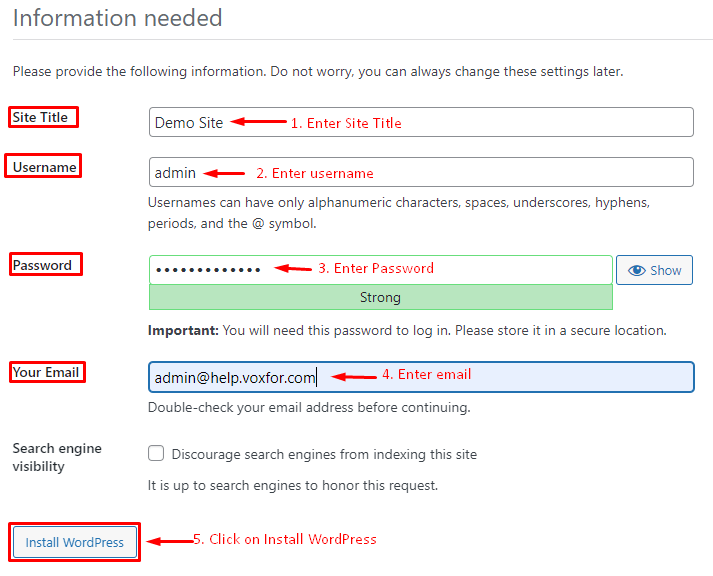
Task: Click the 'Important:' password reminder text
Action: point(407,331)
